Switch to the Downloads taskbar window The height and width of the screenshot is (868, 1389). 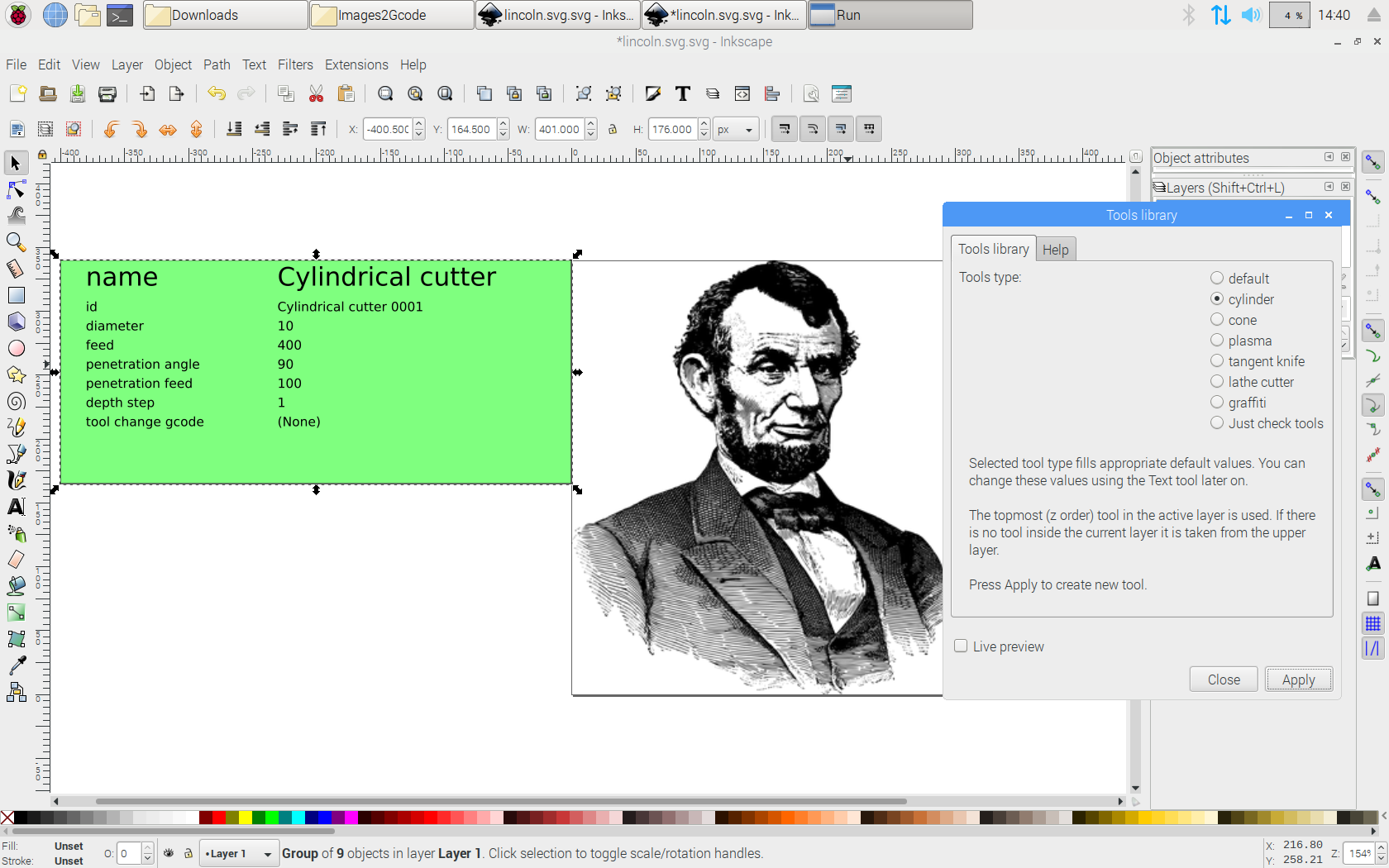226,15
